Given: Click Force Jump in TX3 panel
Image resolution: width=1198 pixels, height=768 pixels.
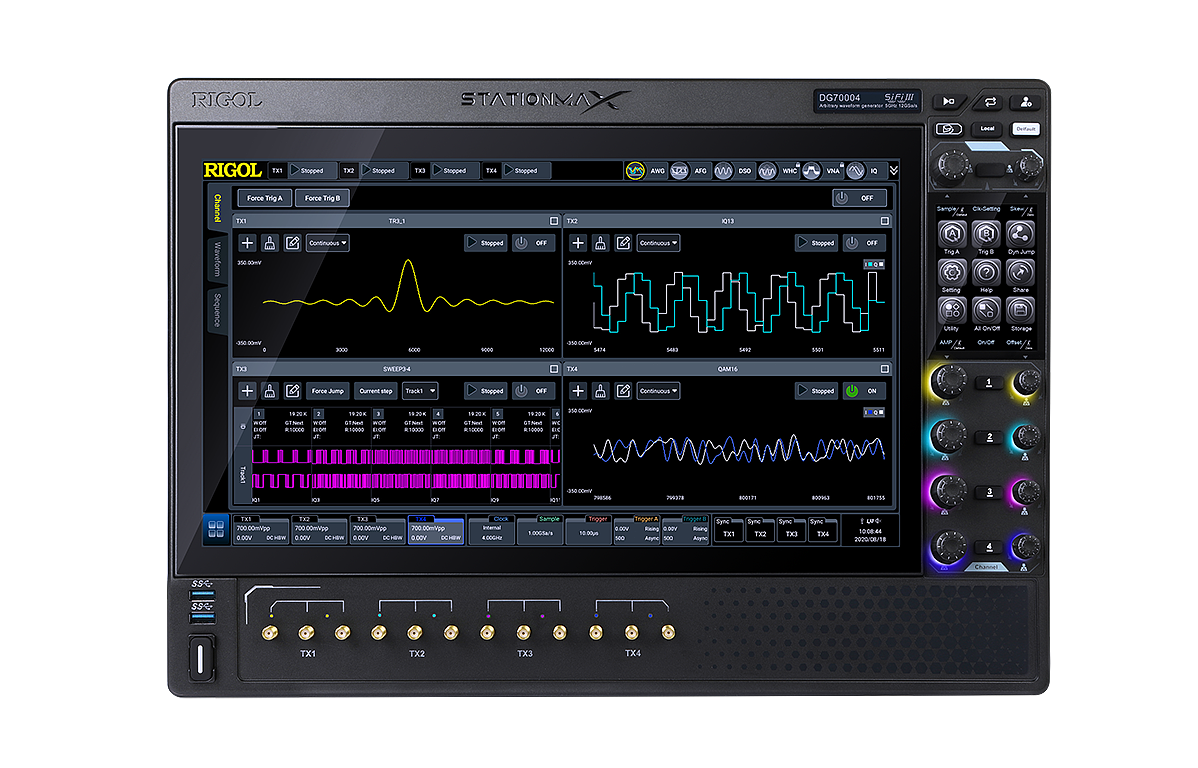Looking at the screenshot, I should coord(328,390).
